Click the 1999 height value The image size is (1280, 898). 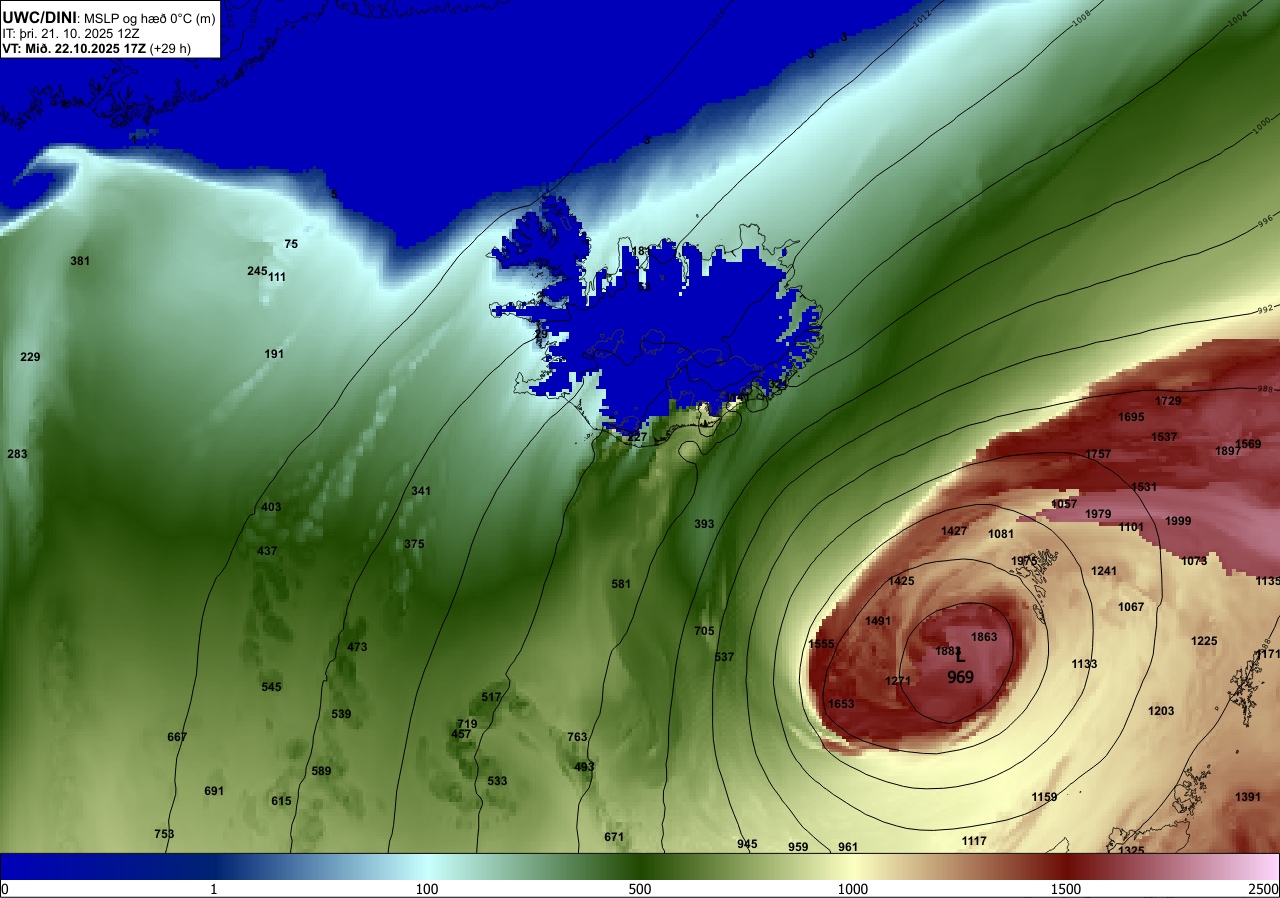coord(1178,521)
